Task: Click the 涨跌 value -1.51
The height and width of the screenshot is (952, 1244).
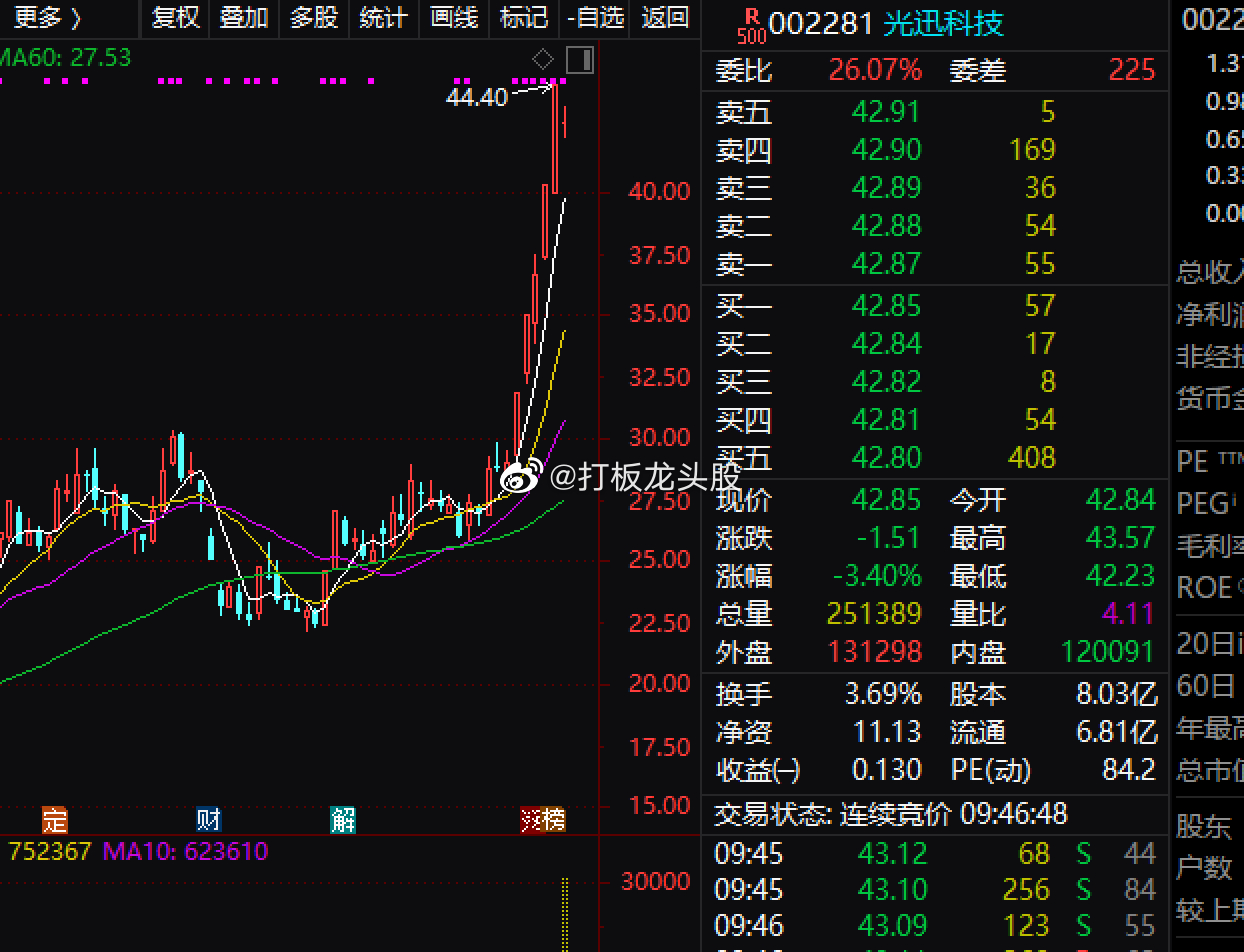Action: point(888,538)
